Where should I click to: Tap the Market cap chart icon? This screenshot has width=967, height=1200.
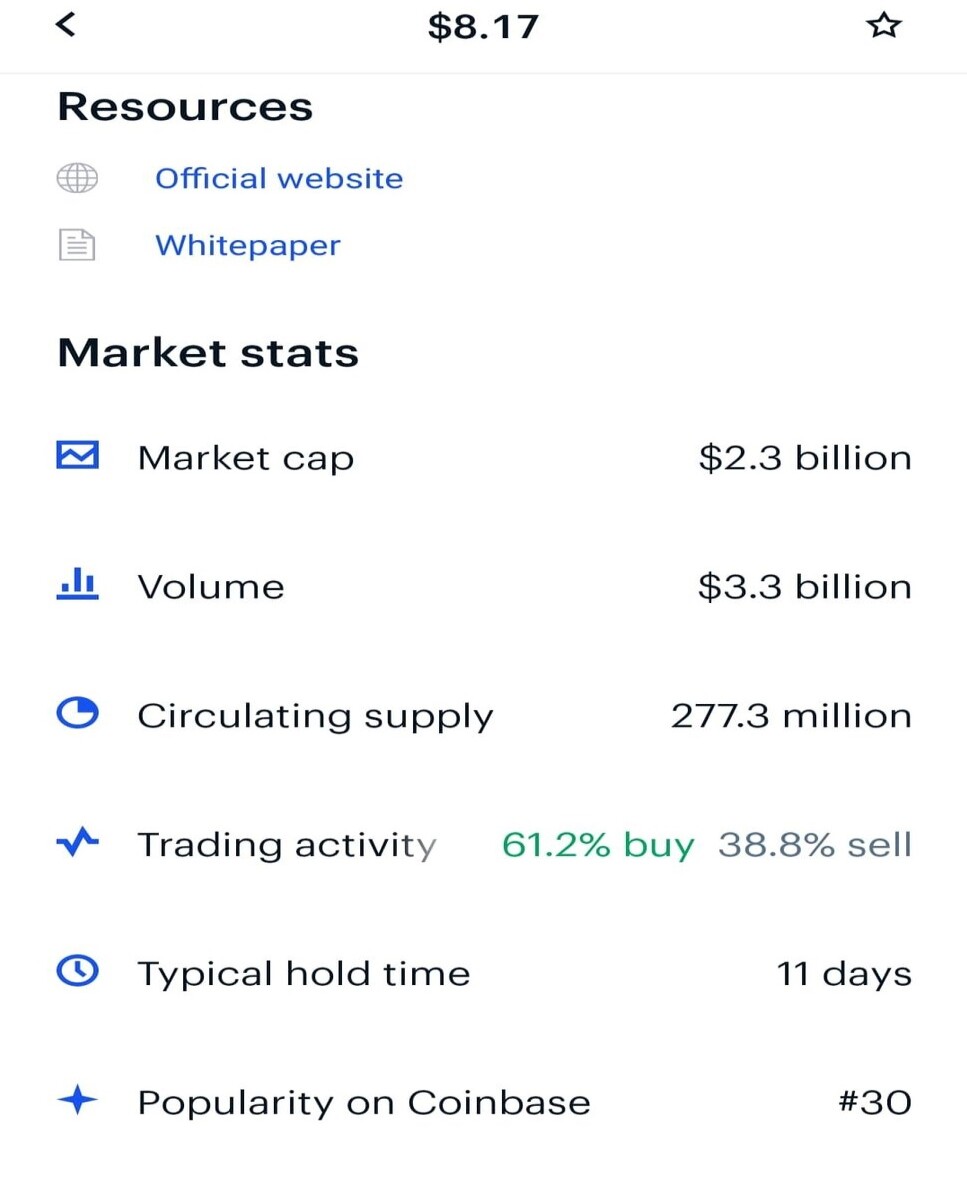click(77, 456)
